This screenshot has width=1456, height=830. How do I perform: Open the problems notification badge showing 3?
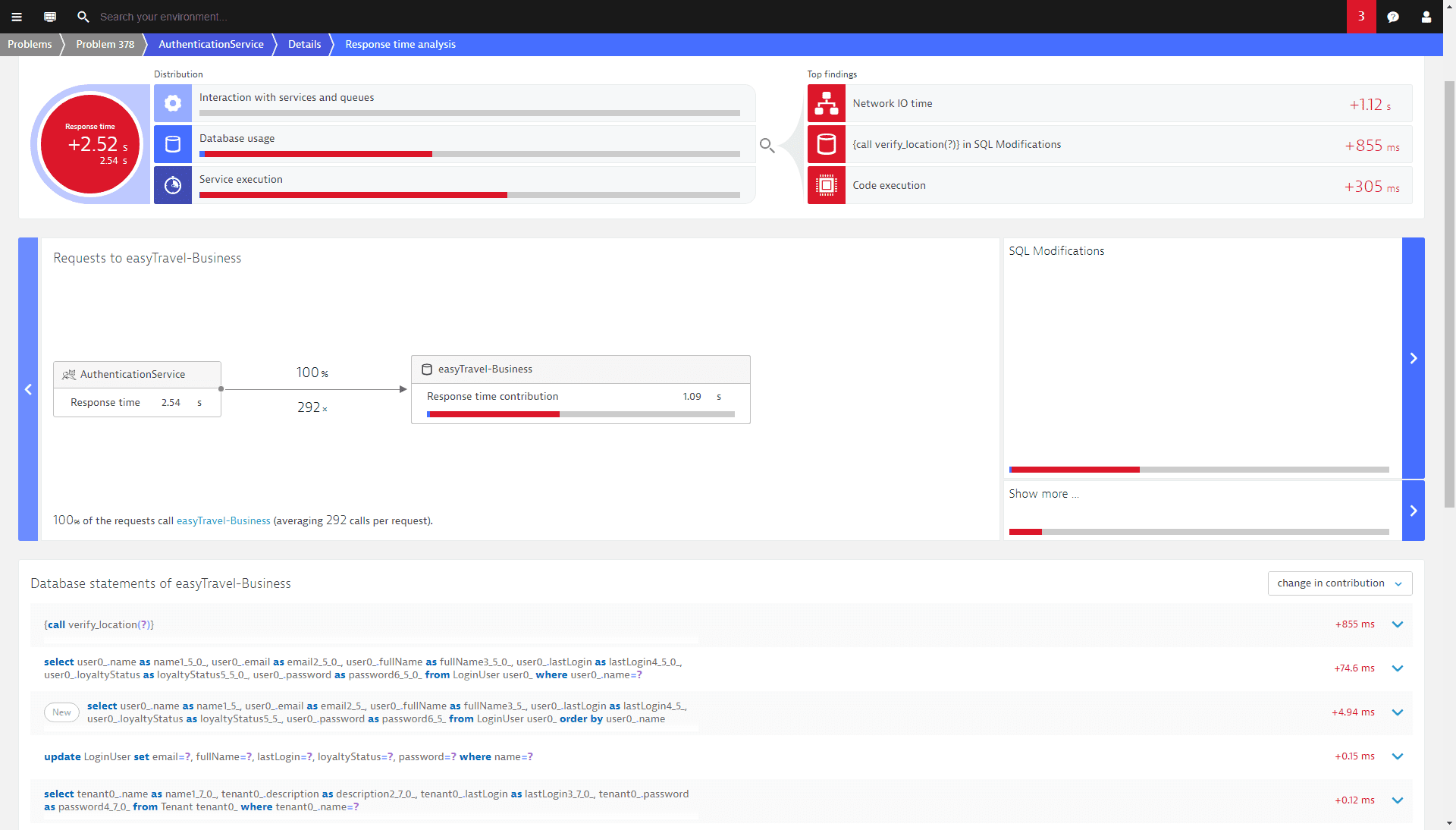click(x=1361, y=17)
